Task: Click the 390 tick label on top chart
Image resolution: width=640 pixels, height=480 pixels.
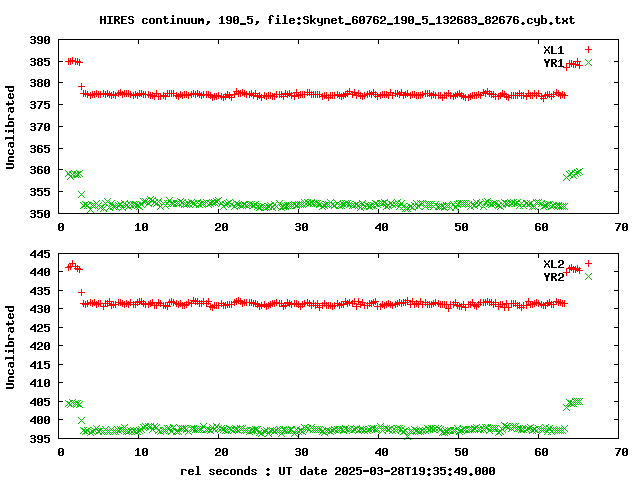Action: point(40,40)
